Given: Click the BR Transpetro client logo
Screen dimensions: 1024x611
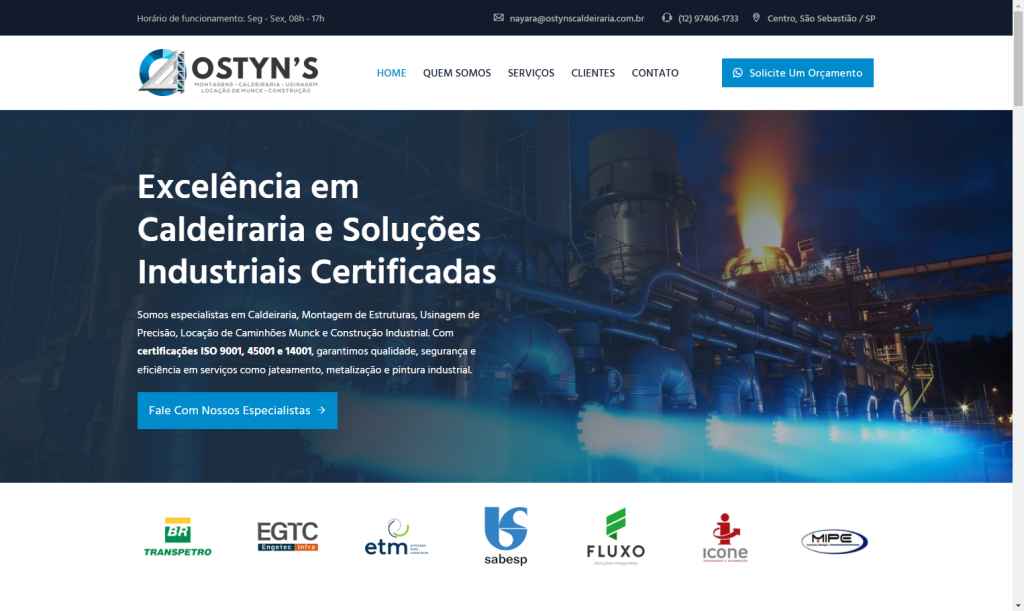Looking at the screenshot, I should 178,537.
